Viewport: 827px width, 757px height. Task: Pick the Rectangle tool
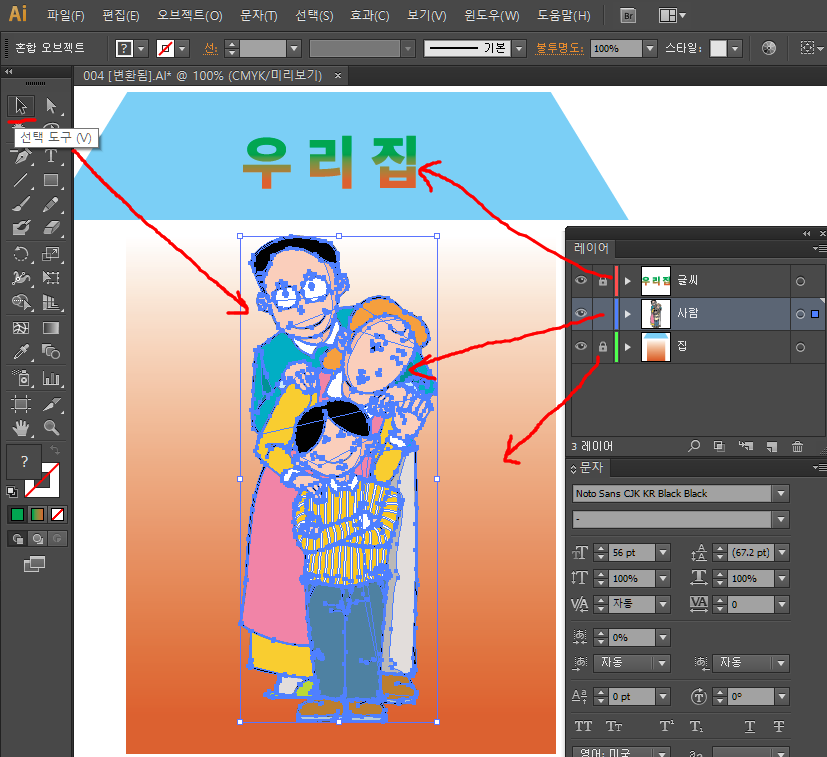[x=50, y=181]
